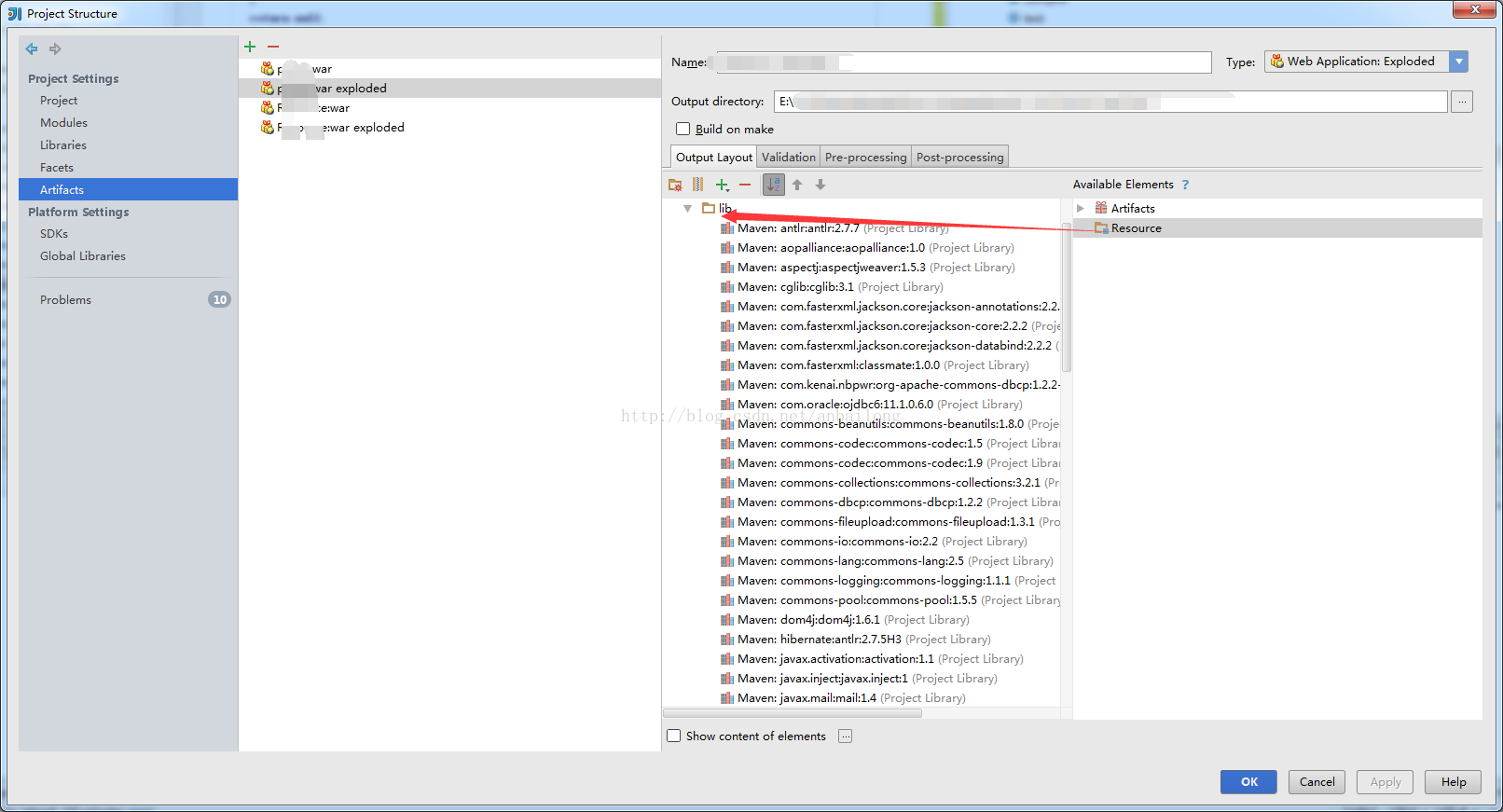The height and width of the screenshot is (812, 1503).
Task: Remove selected artifact with red minus
Action: 273,47
